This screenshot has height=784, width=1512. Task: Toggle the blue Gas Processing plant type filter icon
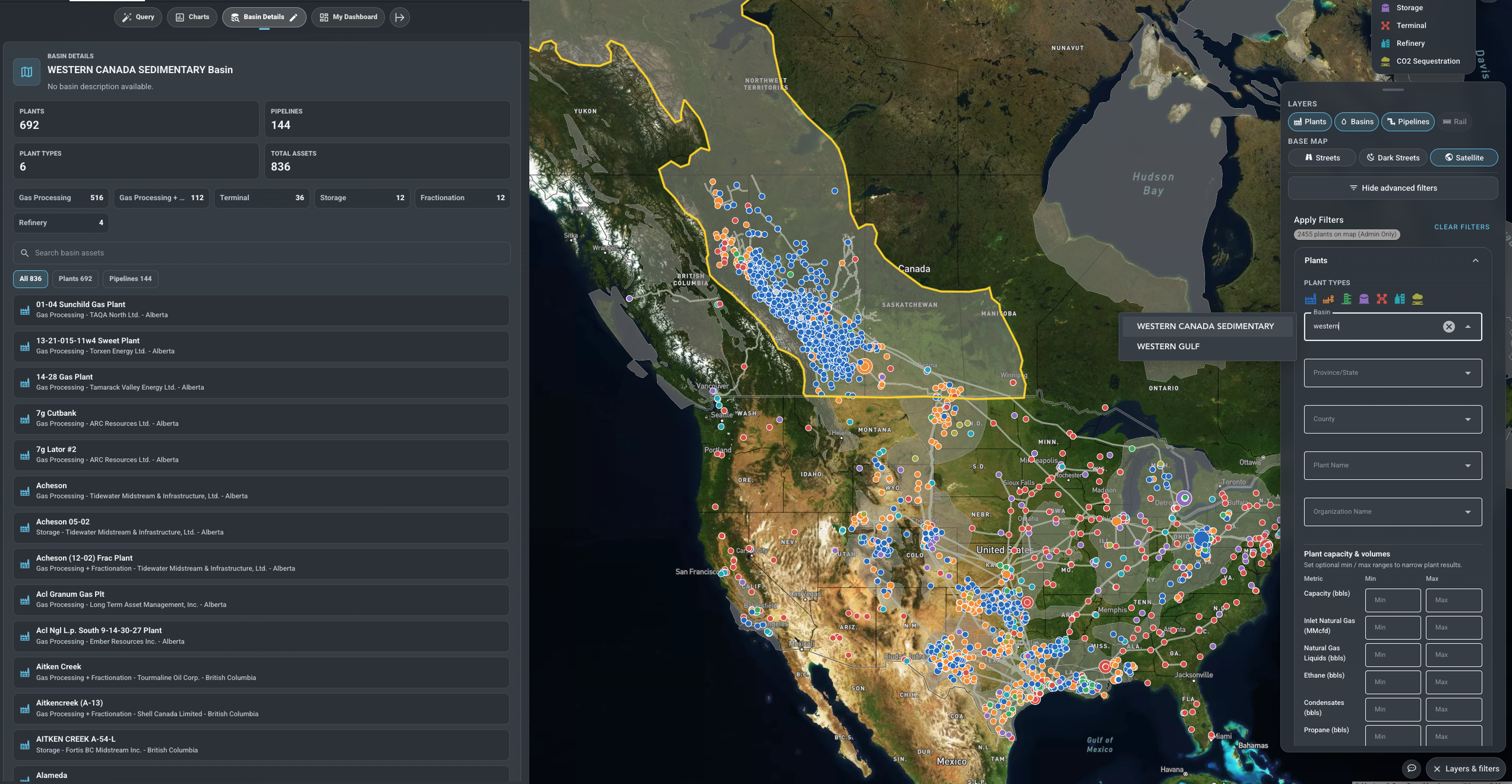[x=1310, y=299]
